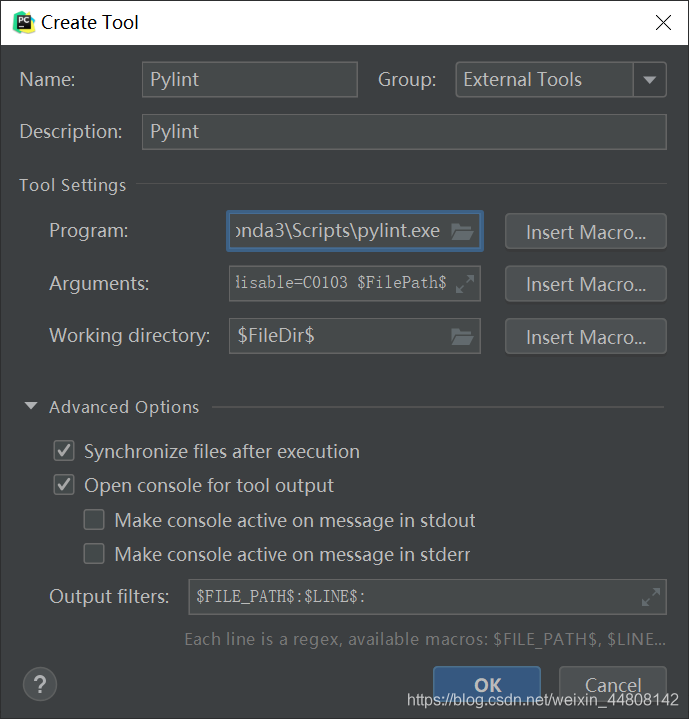The width and height of the screenshot is (689, 719).
Task: Expand the Arguments field editor icon
Action: coord(465,284)
